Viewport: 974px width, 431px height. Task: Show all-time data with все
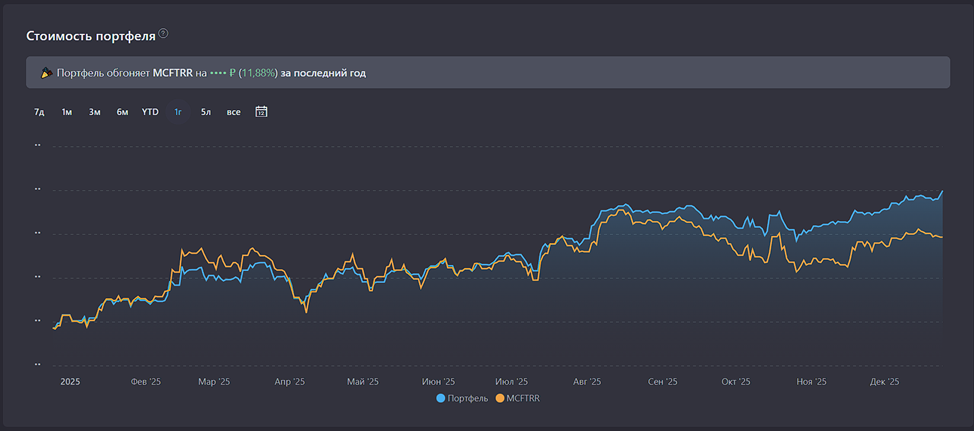pyautogui.click(x=233, y=112)
